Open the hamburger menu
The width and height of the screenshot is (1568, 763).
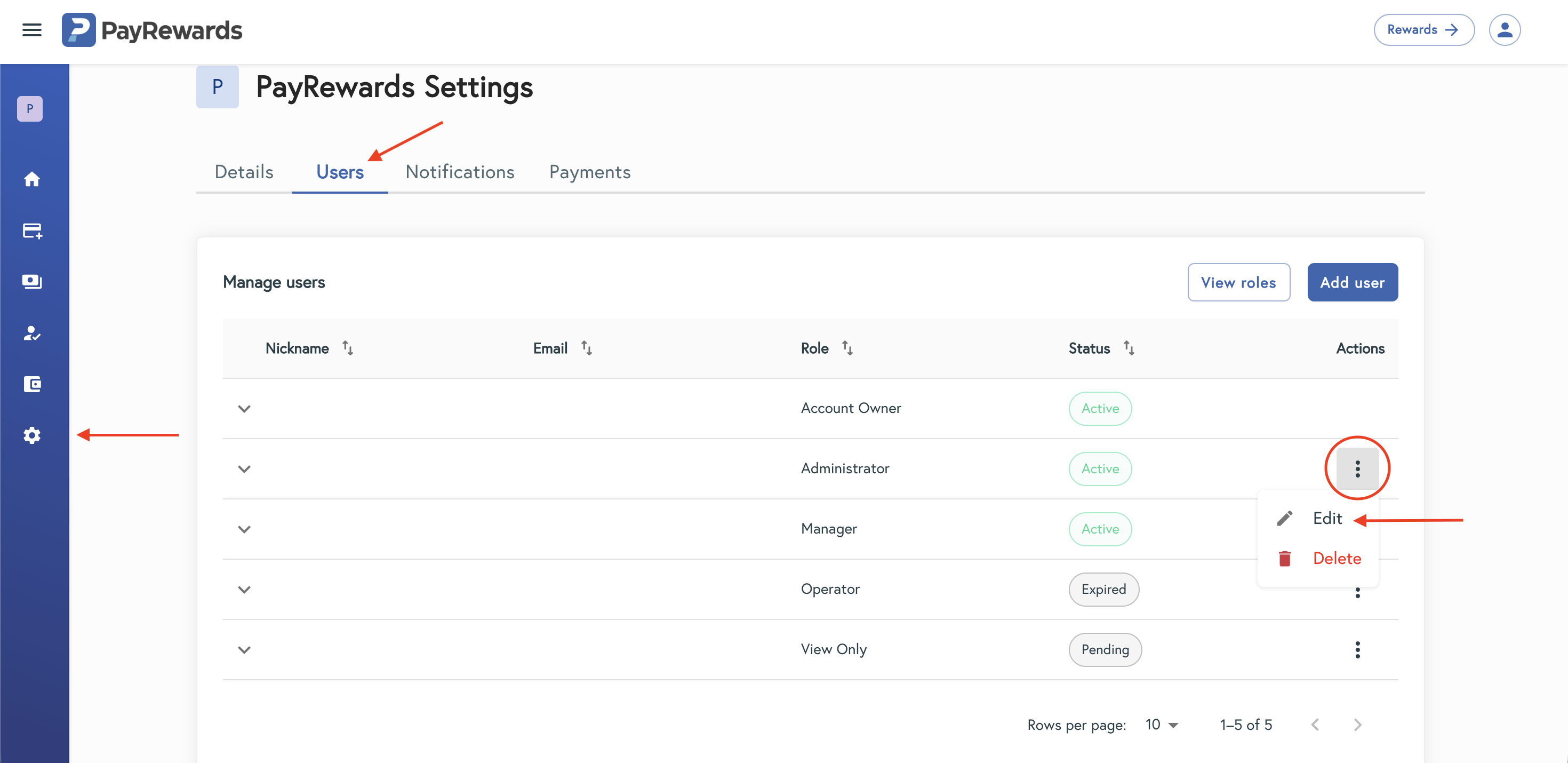[x=31, y=30]
